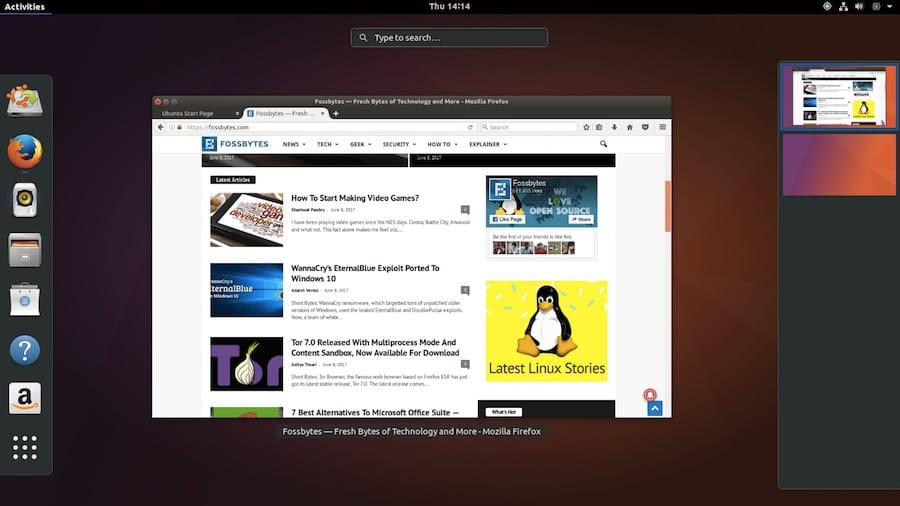Viewport: 900px width, 506px height.
Task: Click the Firefox Search box
Action: coord(529,127)
